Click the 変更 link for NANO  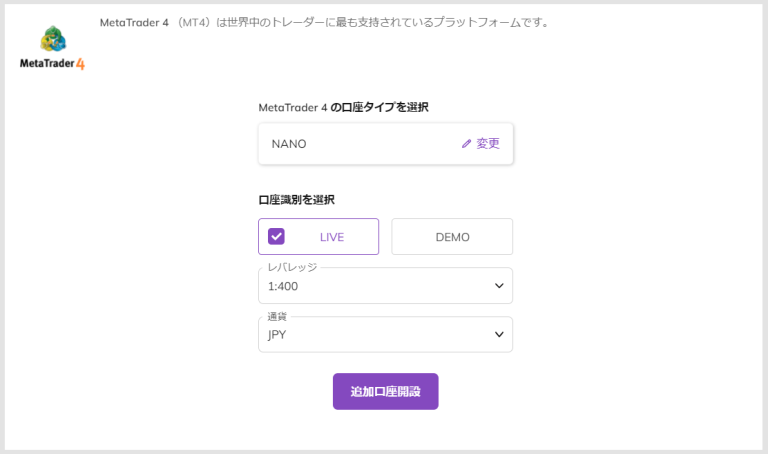tap(488, 143)
